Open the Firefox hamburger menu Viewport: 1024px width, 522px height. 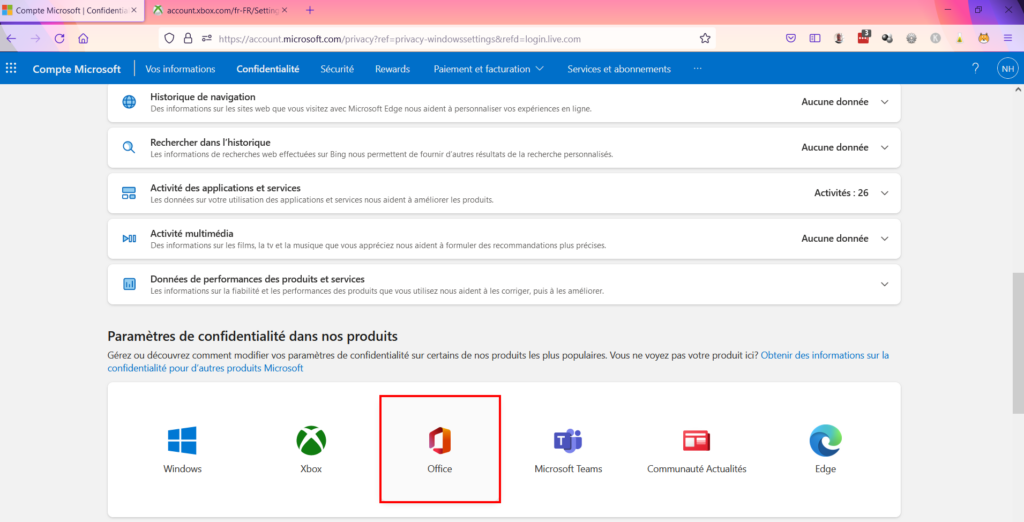tap(1008, 39)
